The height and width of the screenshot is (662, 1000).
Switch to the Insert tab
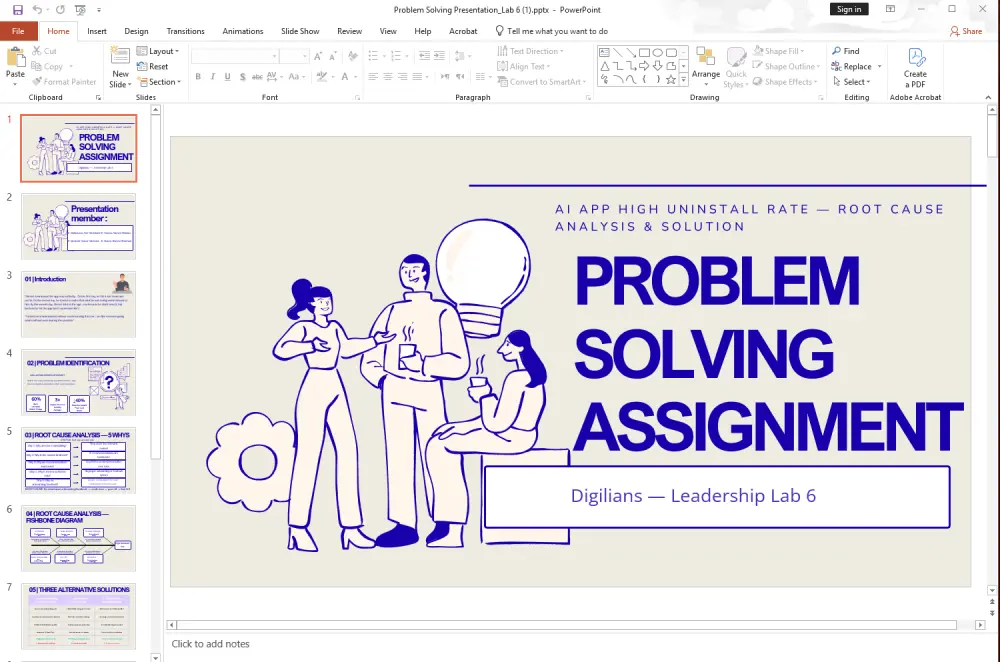pyautogui.click(x=97, y=31)
